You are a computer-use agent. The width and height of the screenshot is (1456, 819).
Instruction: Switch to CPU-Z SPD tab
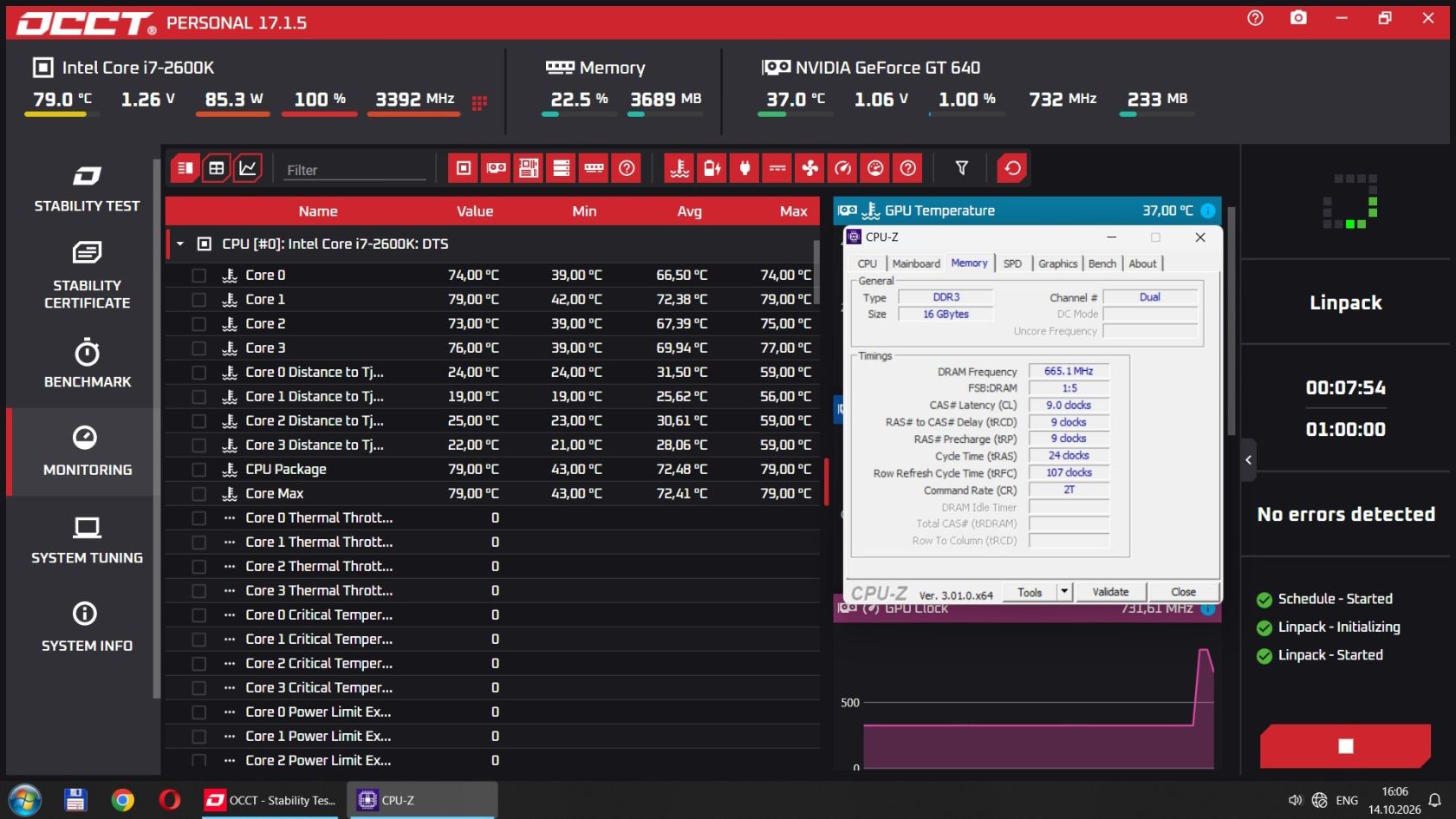(1012, 263)
